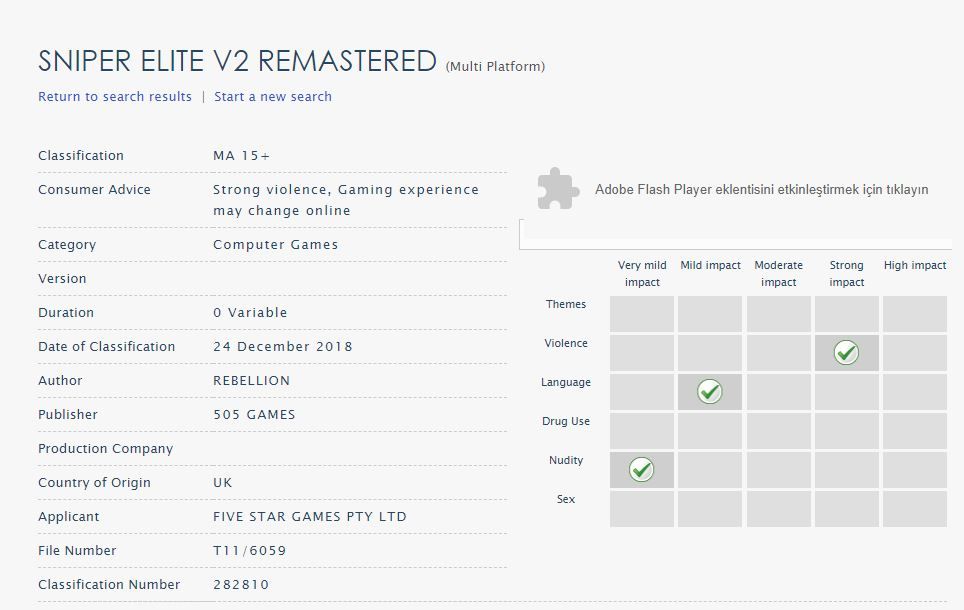Start a new search
The width and height of the screenshot is (964, 610).
click(273, 97)
